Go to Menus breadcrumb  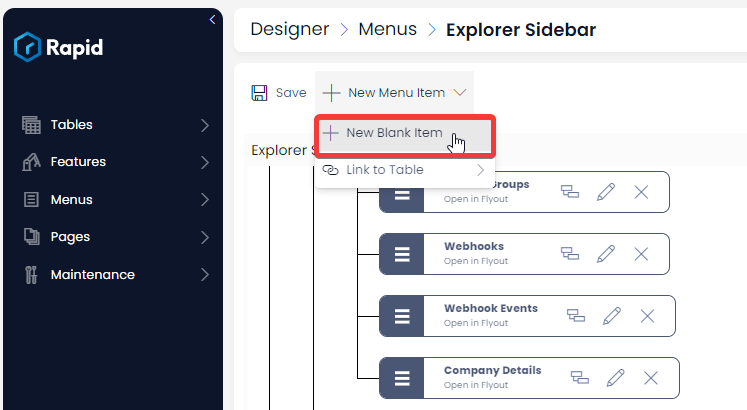click(387, 29)
